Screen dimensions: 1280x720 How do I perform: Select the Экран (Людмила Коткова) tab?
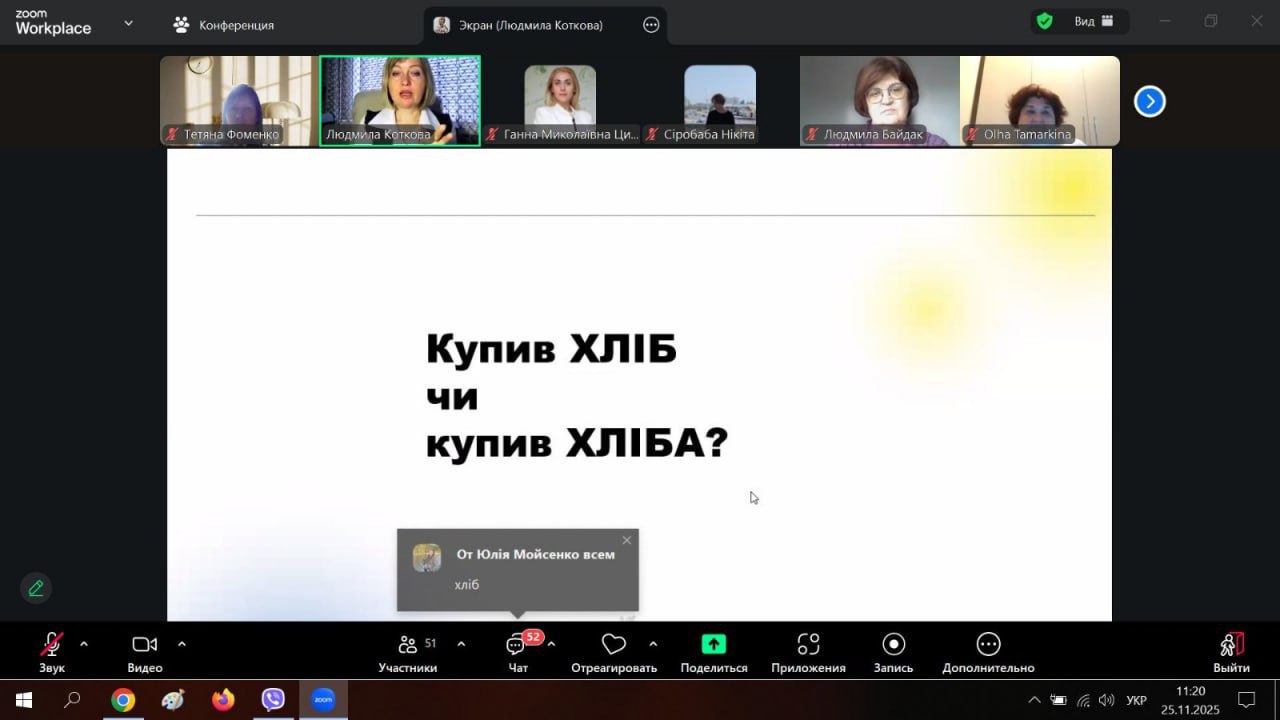[530, 25]
